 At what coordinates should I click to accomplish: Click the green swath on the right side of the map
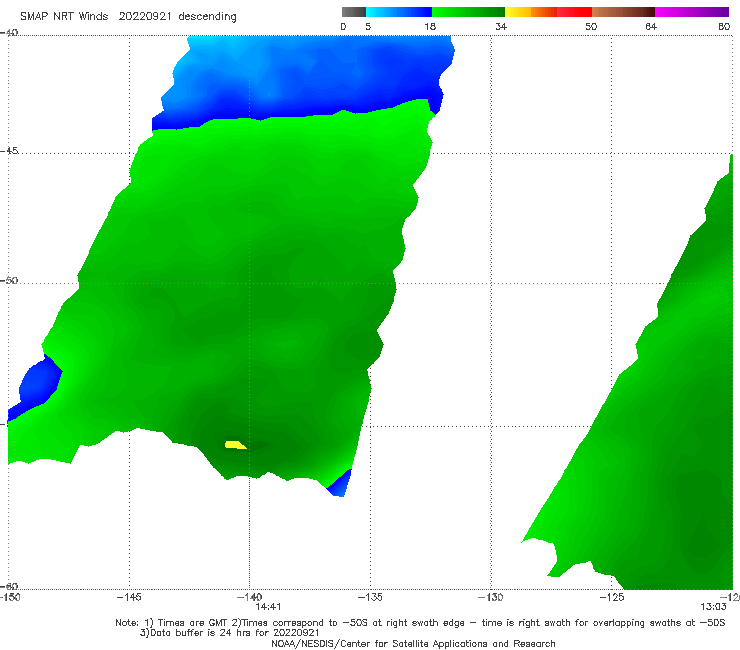coord(661,425)
